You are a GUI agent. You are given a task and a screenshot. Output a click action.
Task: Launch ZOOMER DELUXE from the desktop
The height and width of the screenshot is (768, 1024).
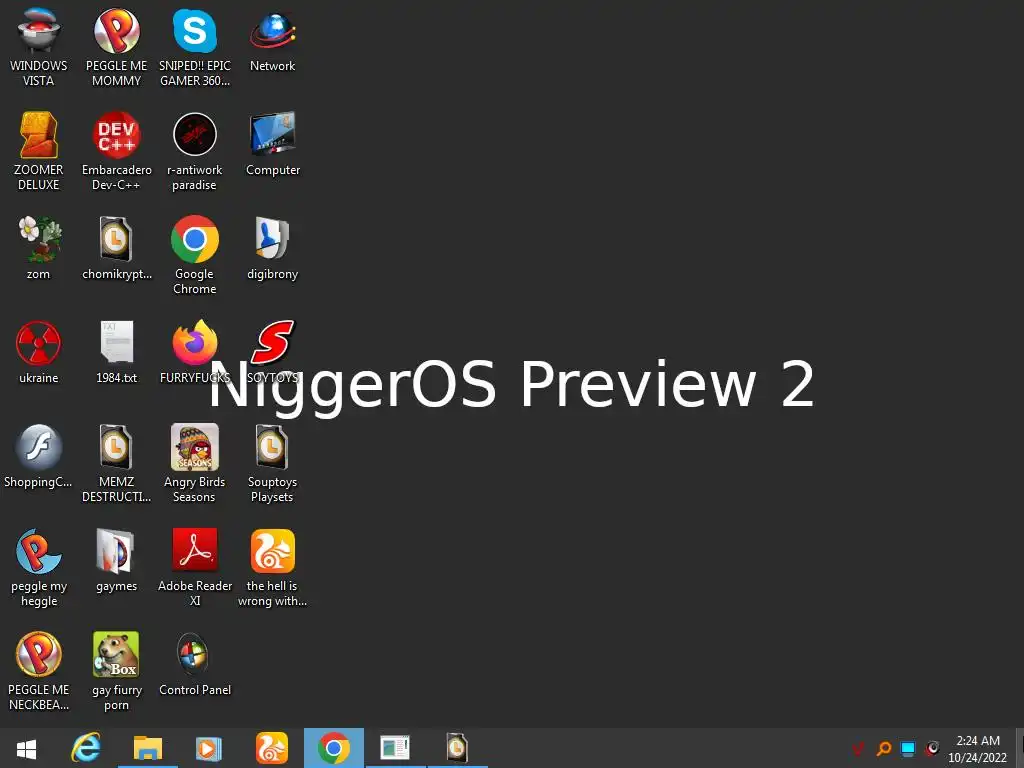click(x=39, y=151)
